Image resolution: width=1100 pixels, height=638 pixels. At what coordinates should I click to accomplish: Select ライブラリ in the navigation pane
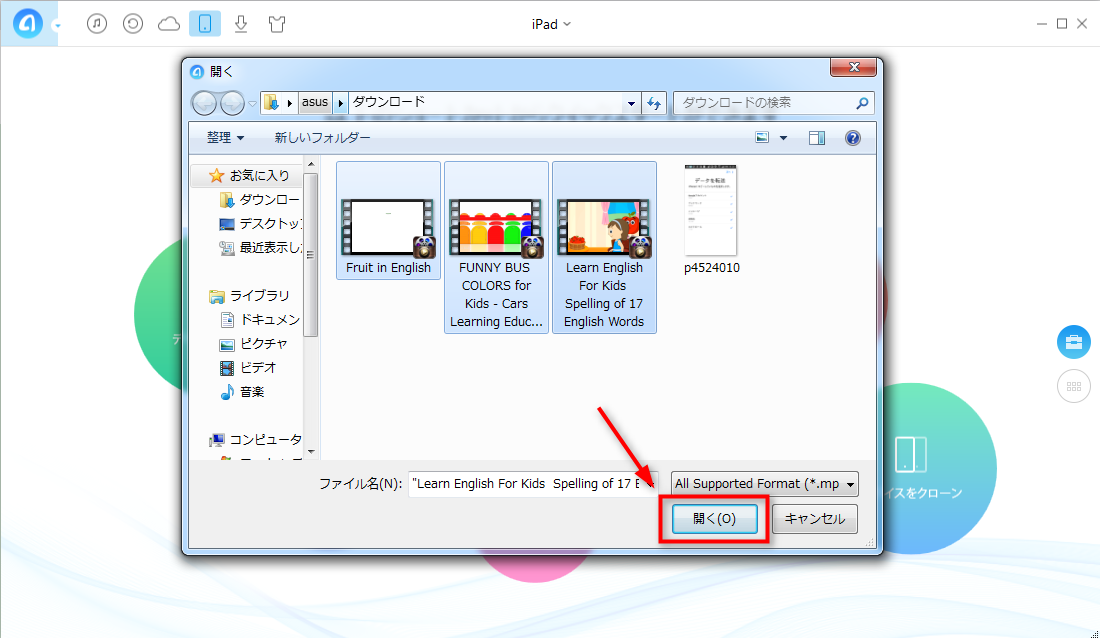250,295
